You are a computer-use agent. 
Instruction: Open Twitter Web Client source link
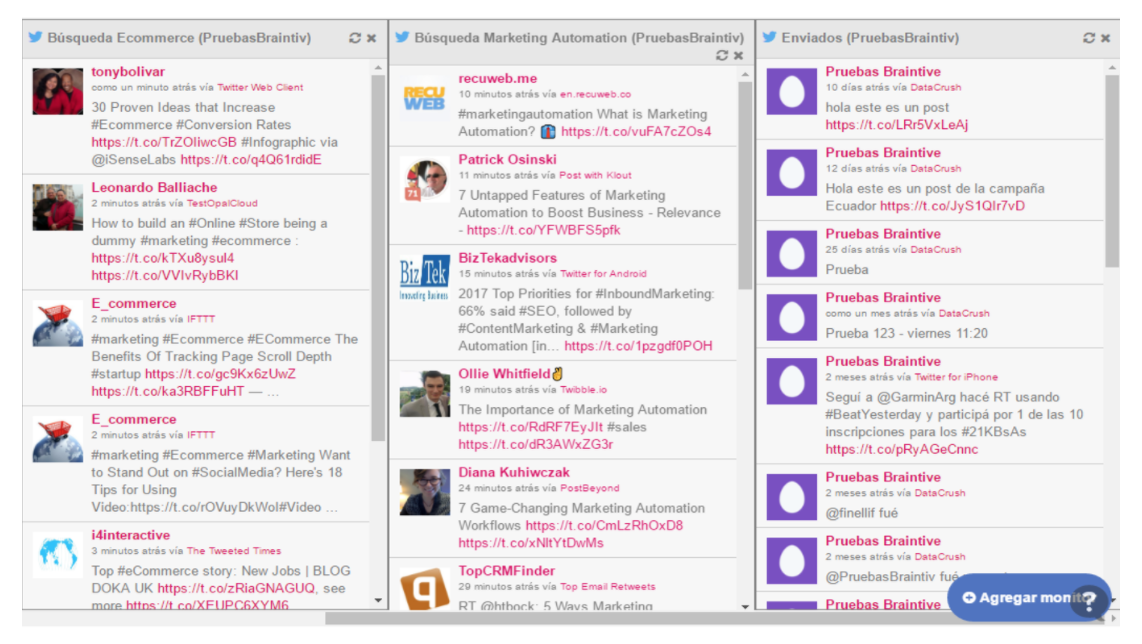(x=260, y=87)
